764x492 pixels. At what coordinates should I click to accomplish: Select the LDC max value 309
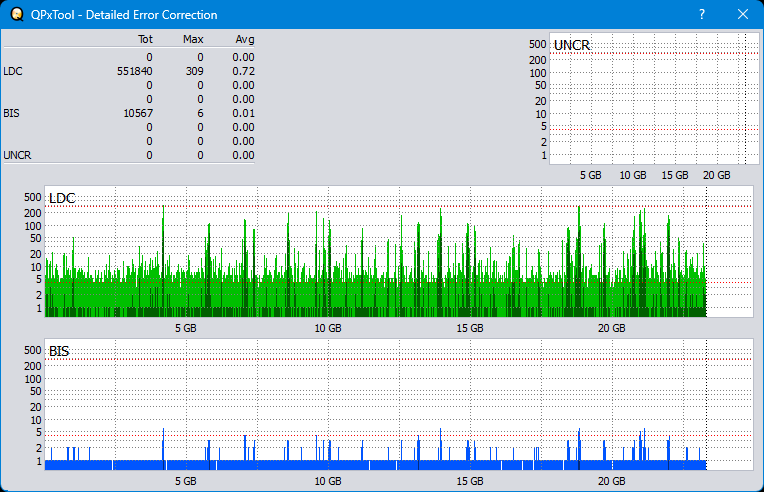pos(194,71)
